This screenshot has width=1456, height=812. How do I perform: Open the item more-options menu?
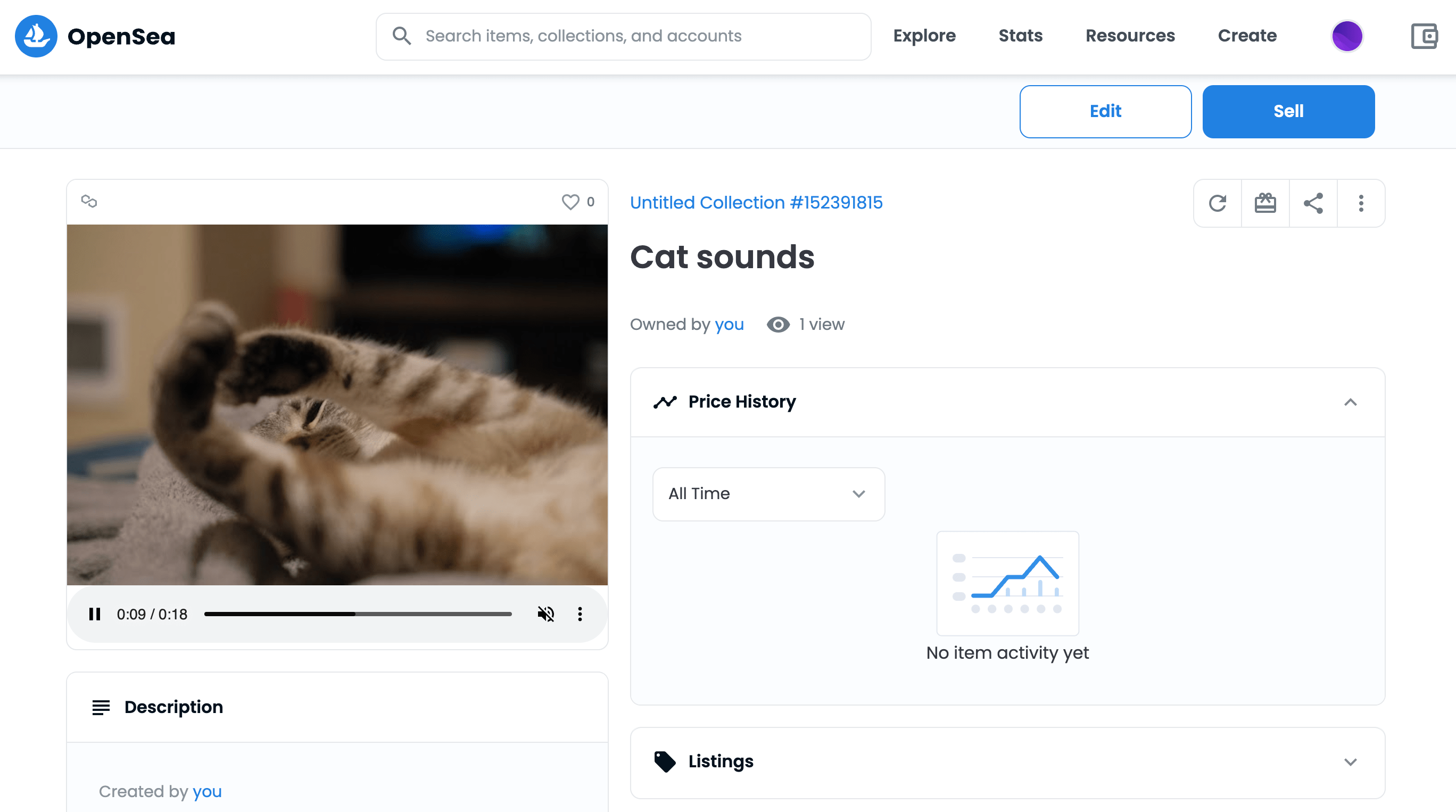tap(1361, 203)
